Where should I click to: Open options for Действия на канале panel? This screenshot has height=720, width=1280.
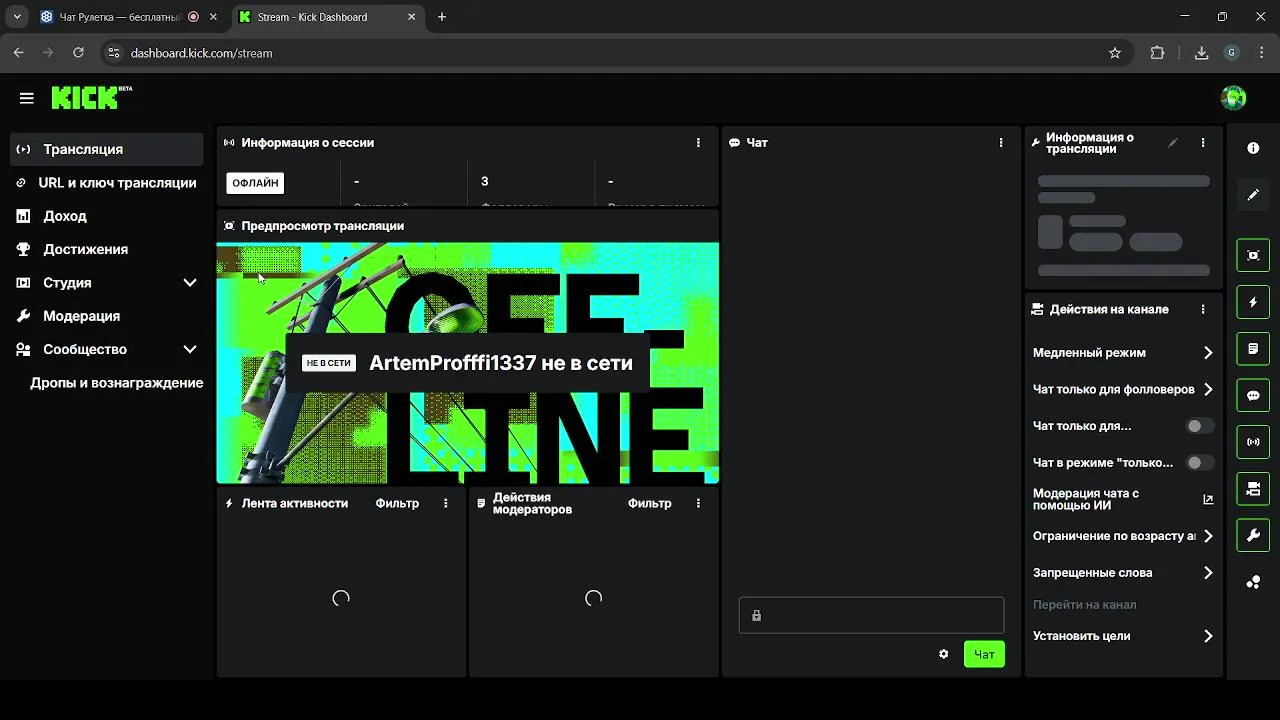(x=1203, y=310)
